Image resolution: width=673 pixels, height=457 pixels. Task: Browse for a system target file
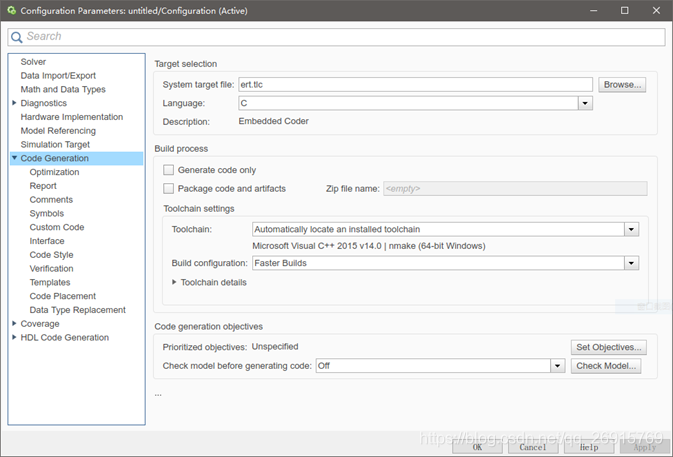[x=622, y=85]
